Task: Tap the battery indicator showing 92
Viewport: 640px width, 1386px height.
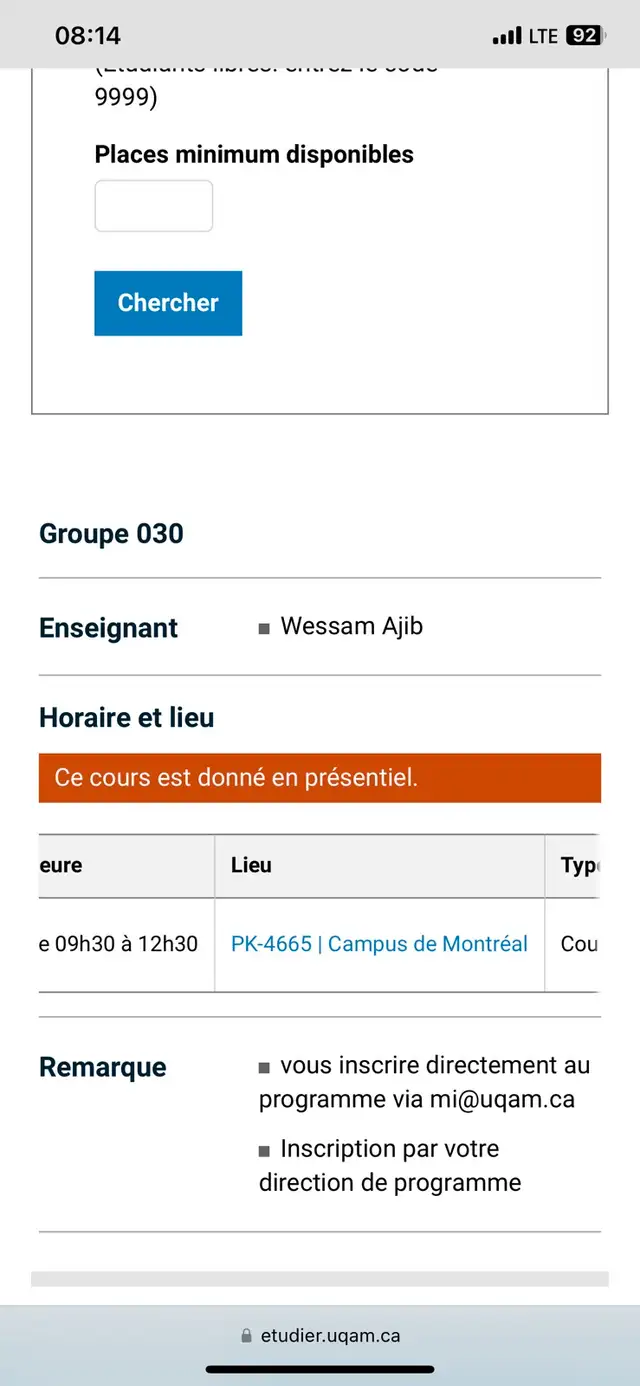Action: [x=583, y=36]
